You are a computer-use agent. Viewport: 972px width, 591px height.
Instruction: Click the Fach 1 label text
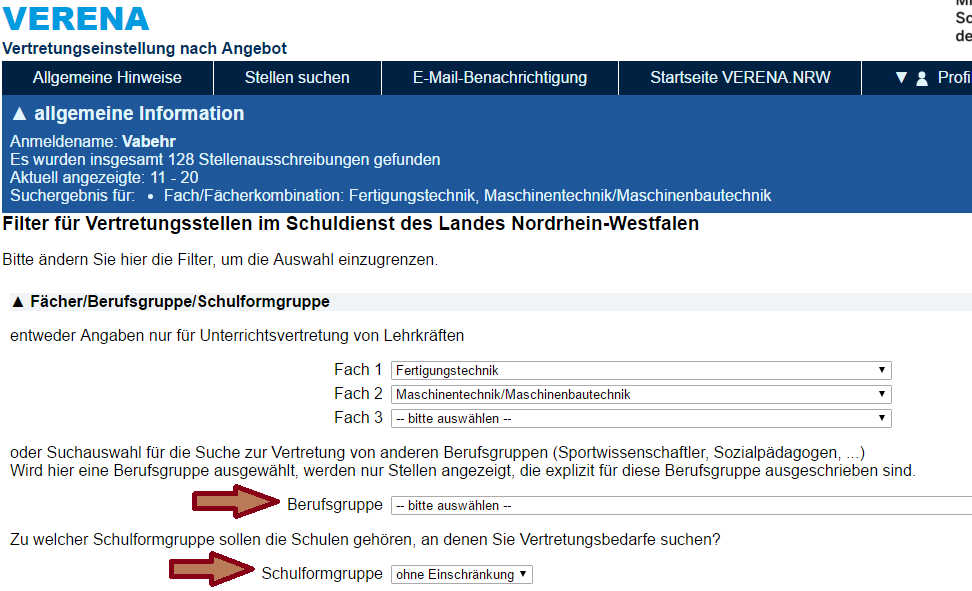pyautogui.click(x=358, y=369)
